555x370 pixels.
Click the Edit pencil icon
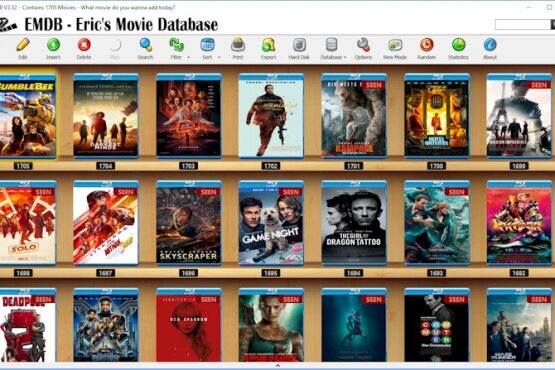(23, 45)
